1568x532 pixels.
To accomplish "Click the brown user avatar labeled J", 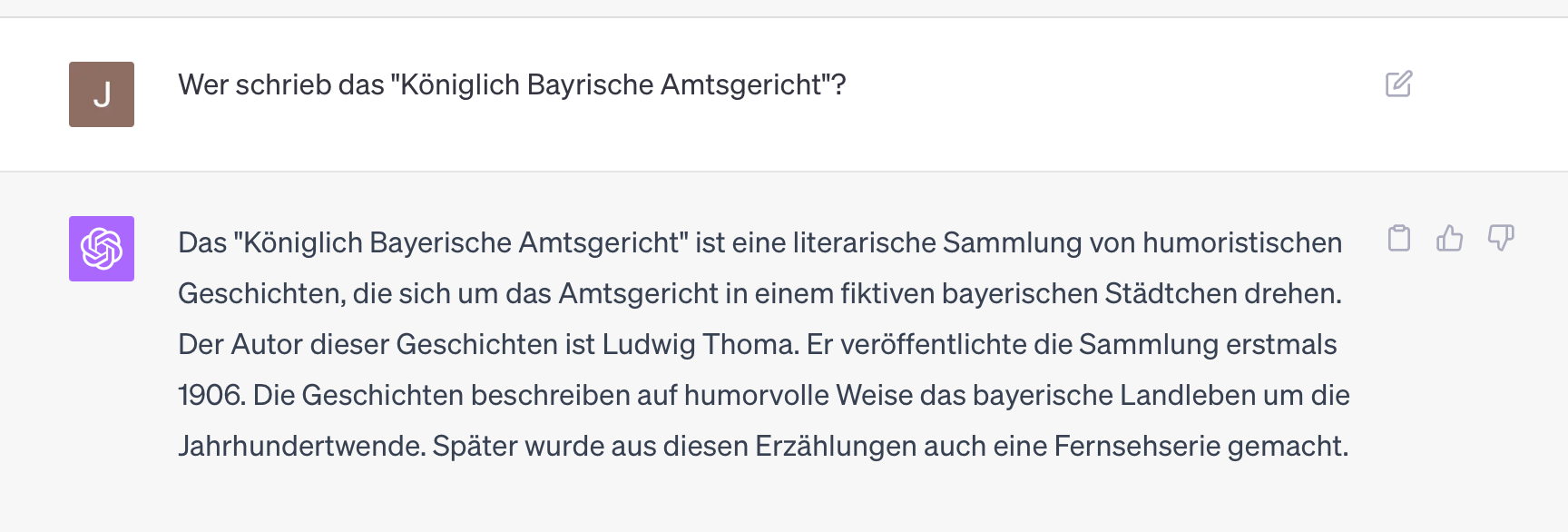I will point(101,94).
